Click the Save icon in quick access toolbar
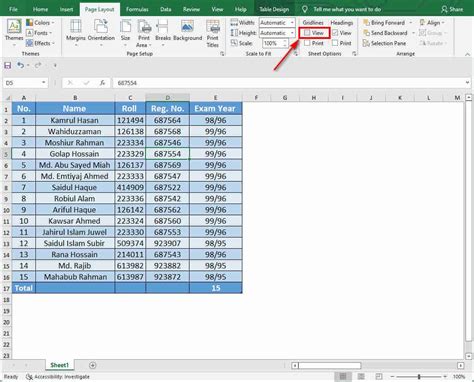 coord(8,65)
